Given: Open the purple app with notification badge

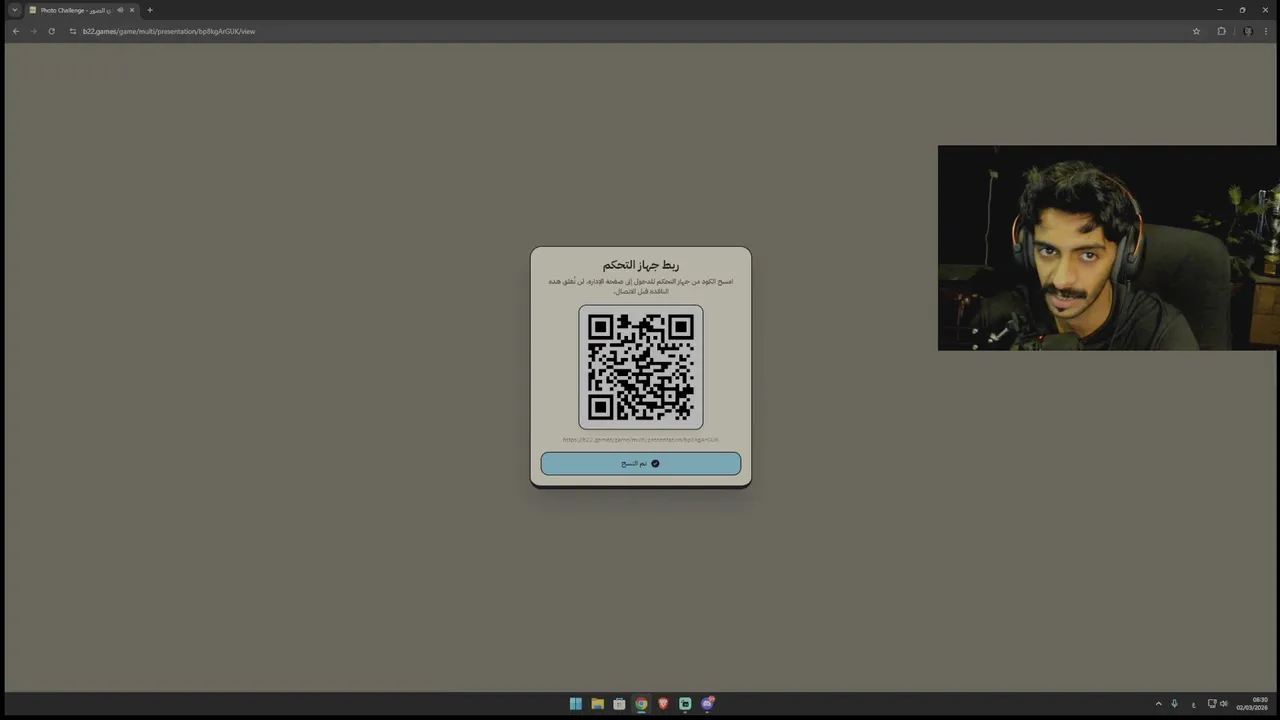Looking at the screenshot, I should click(708, 704).
